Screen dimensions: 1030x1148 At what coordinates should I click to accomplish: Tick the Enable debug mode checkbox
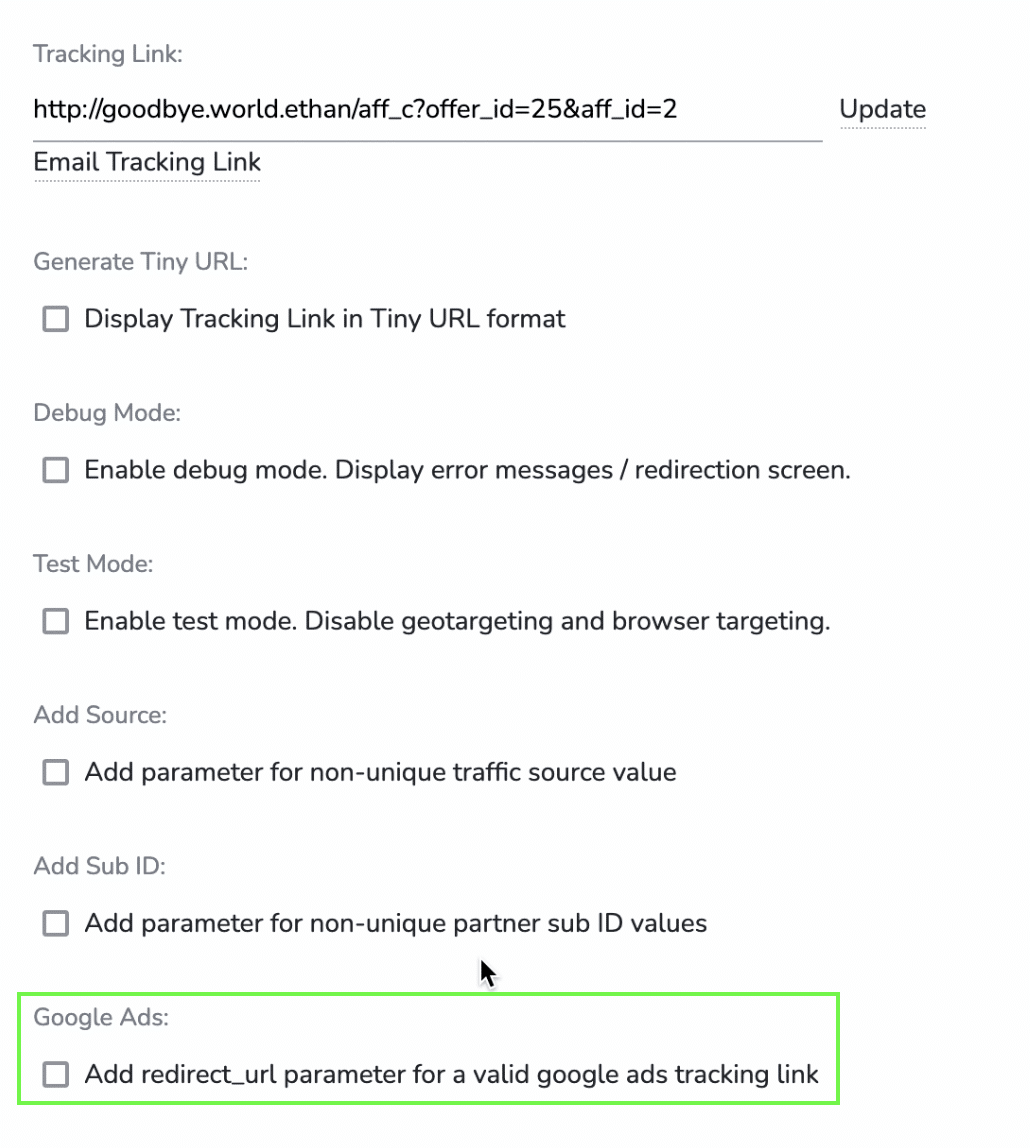click(x=56, y=470)
